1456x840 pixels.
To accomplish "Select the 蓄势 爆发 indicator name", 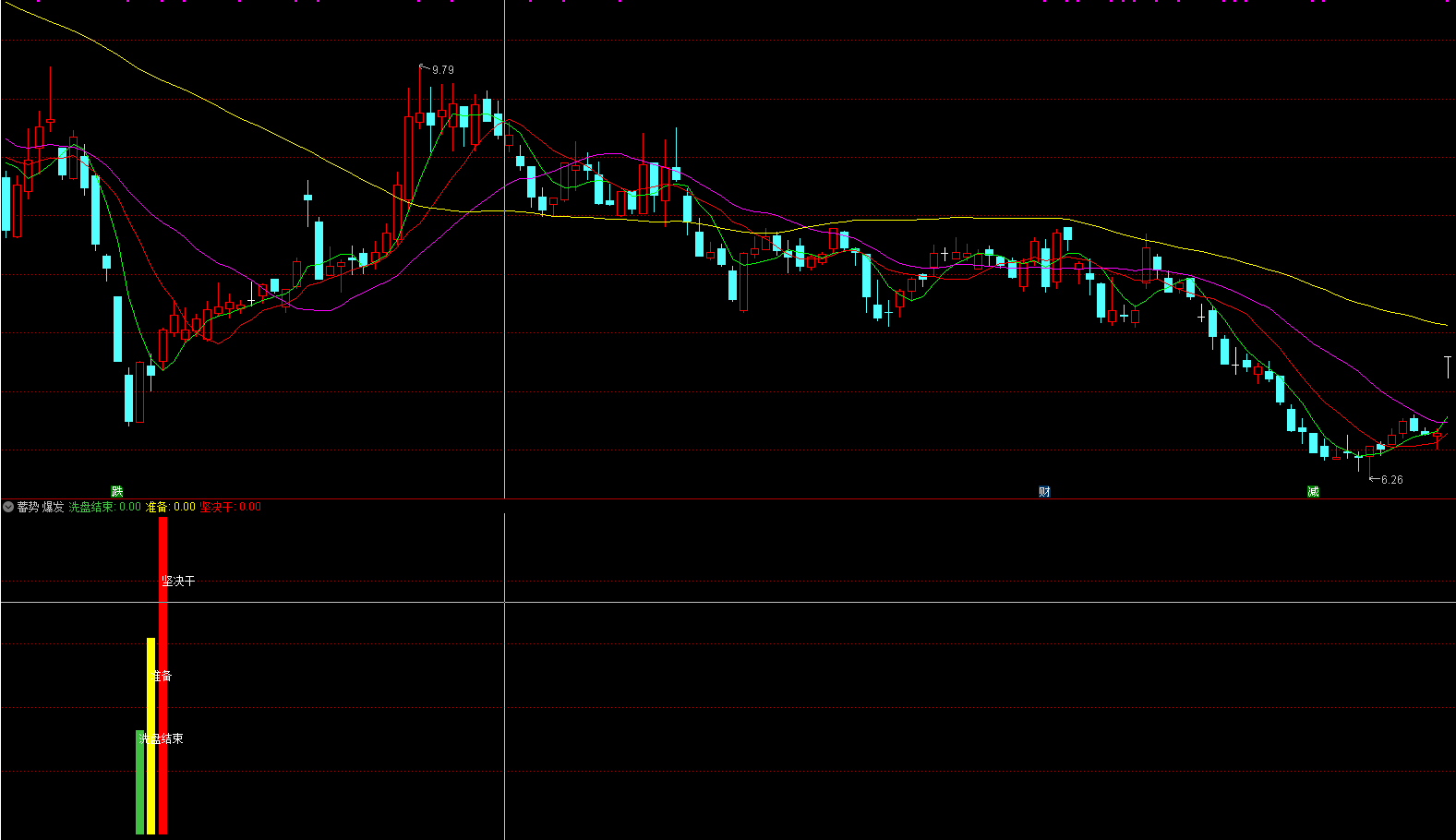I will tap(41, 507).
